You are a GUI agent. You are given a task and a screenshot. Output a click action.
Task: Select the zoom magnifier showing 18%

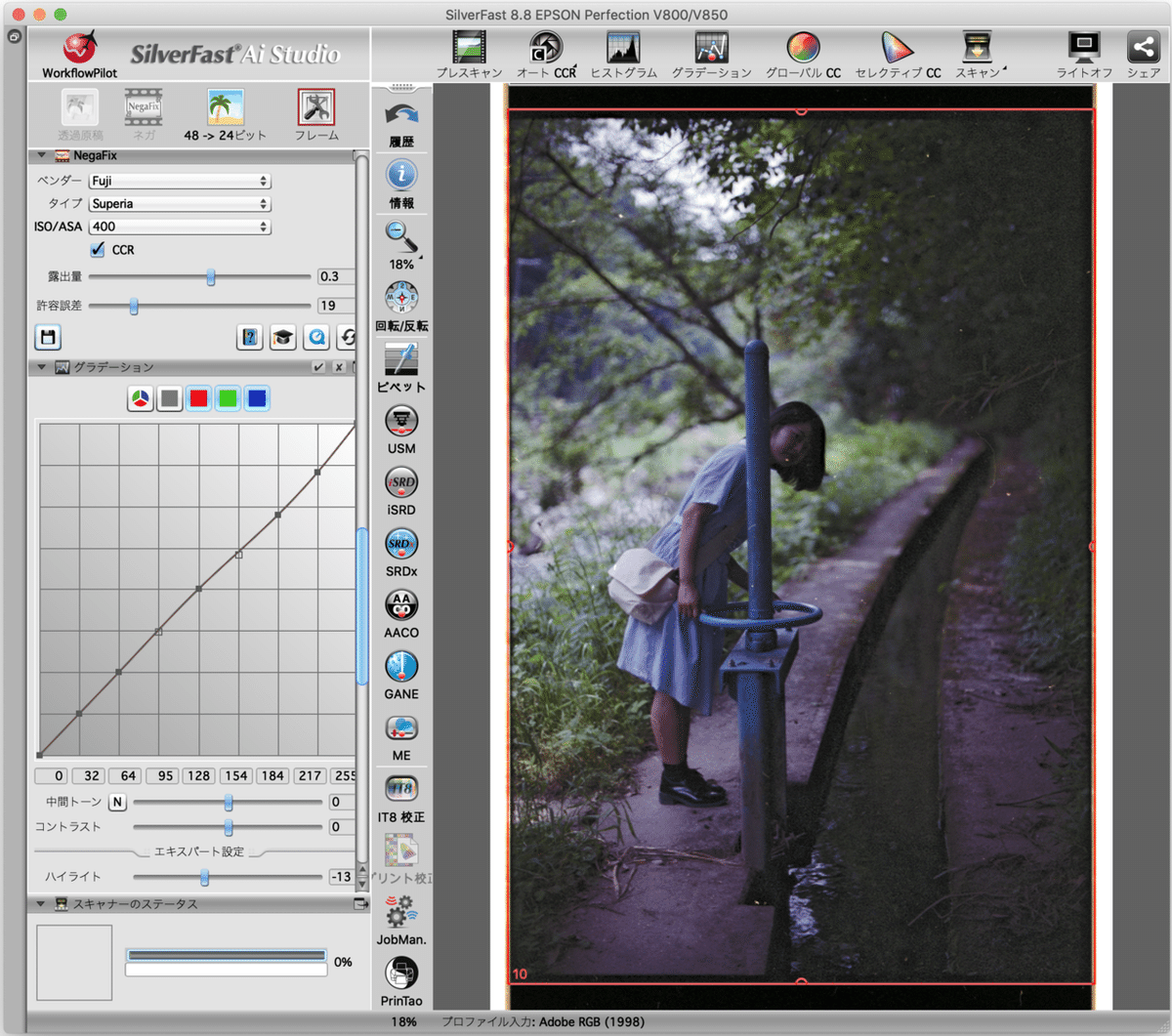[401, 245]
